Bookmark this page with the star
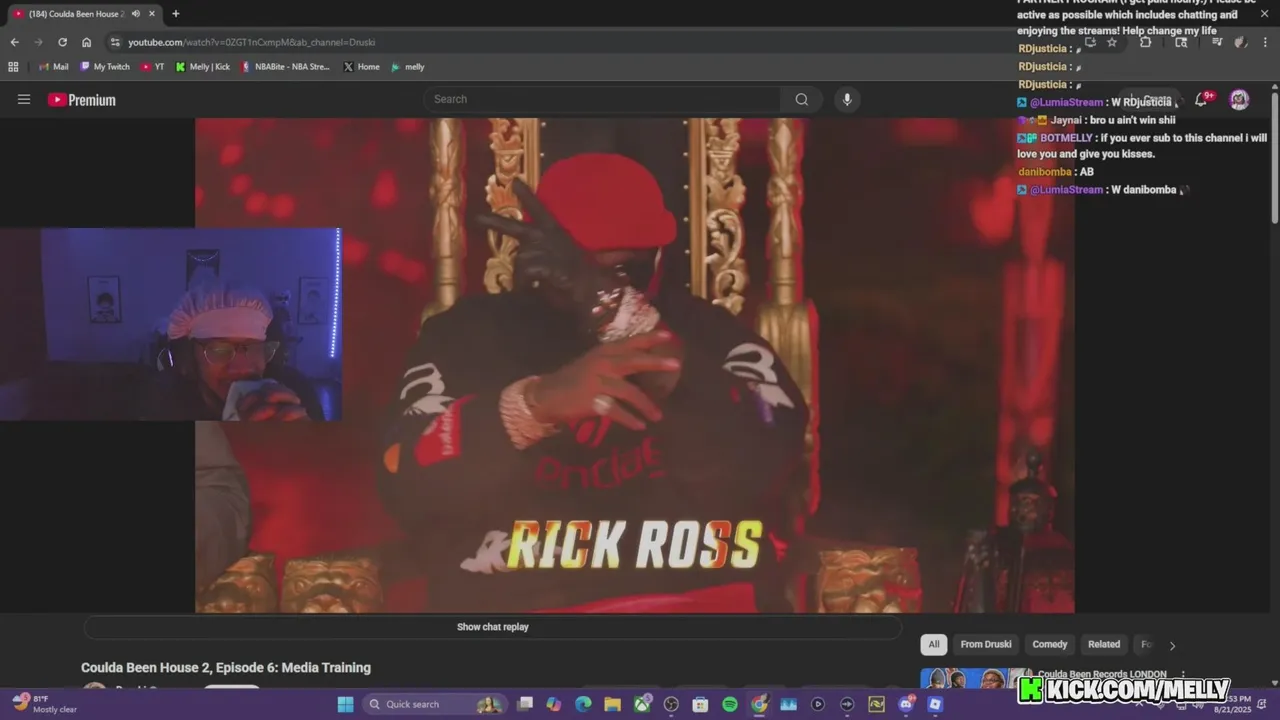The height and width of the screenshot is (720, 1280). (1111, 42)
